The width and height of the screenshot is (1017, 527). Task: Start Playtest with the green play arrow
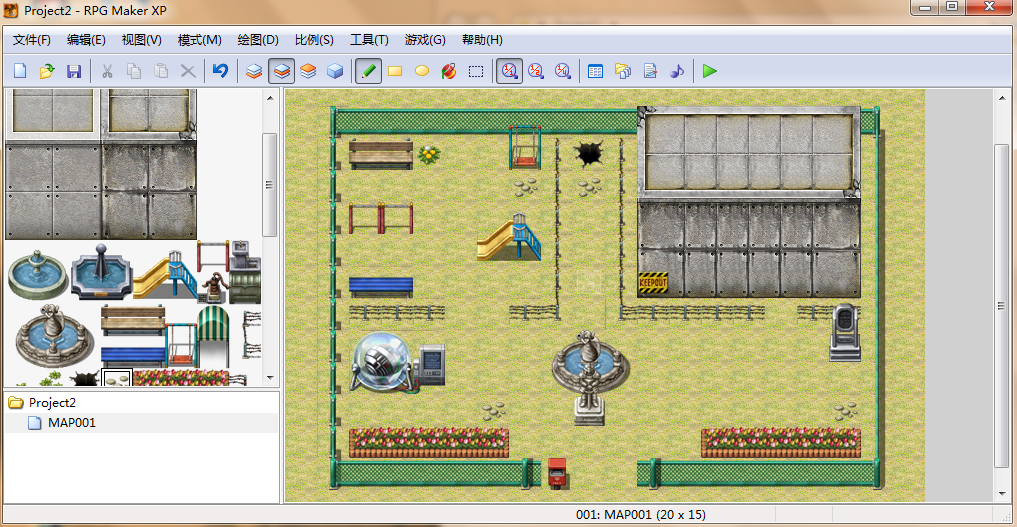(x=710, y=71)
